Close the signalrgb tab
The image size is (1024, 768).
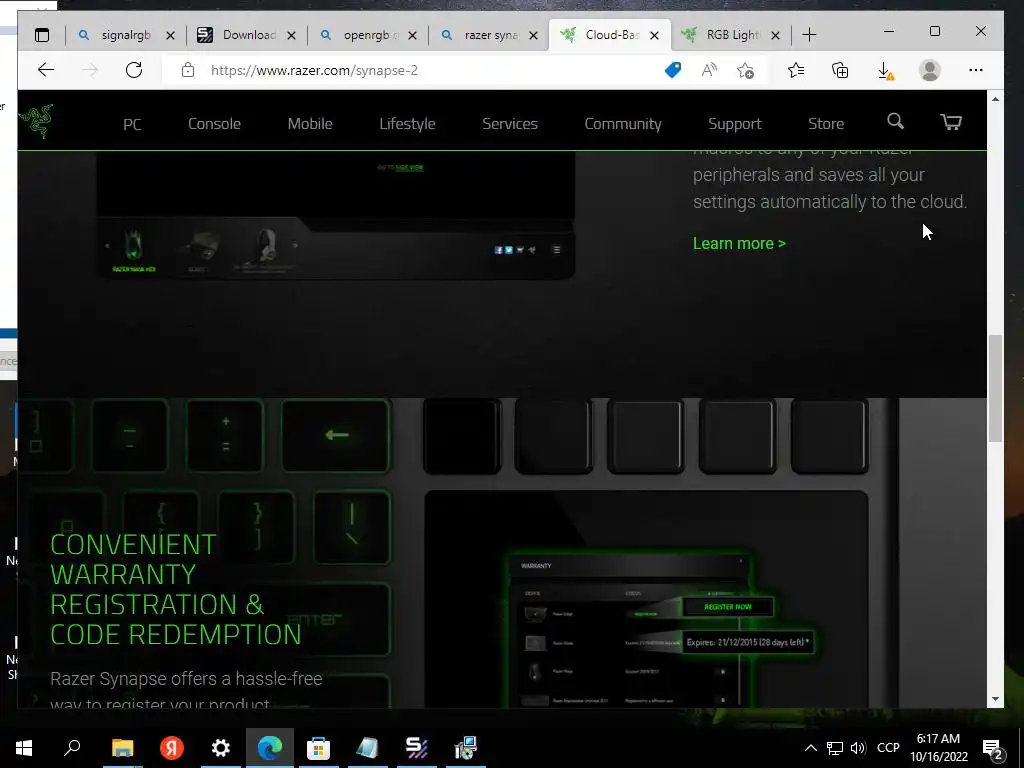coord(170,35)
